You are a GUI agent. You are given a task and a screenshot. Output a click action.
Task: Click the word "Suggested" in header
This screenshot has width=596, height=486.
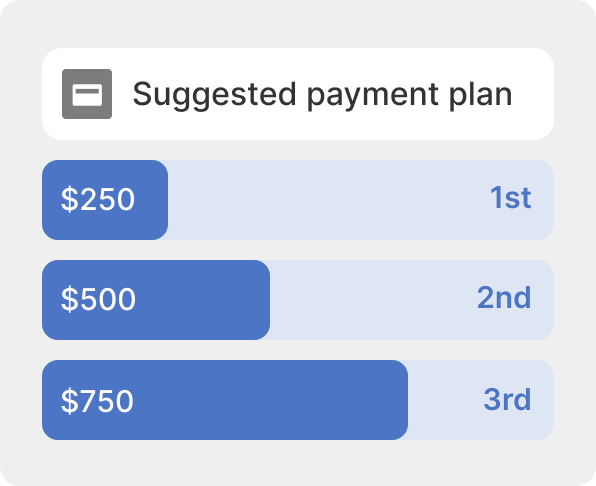coord(214,95)
